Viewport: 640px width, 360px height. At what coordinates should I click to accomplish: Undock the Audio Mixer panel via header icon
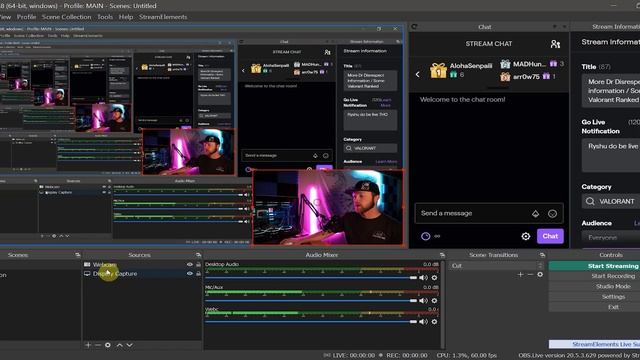[442, 255]
